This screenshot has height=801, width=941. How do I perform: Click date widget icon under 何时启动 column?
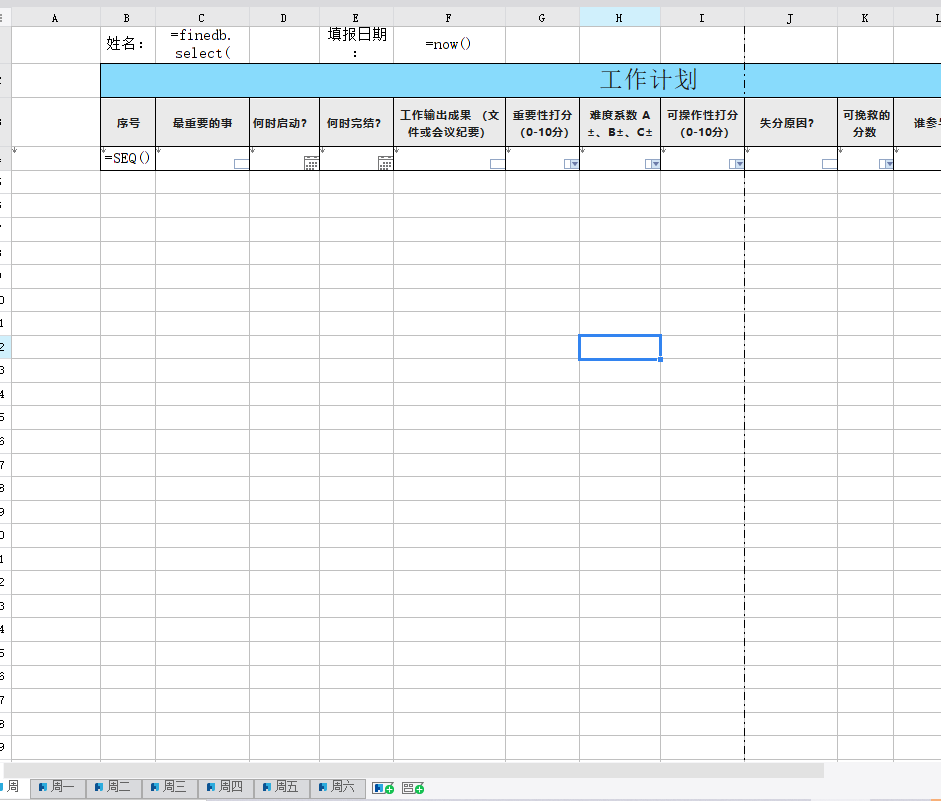pos(311,163)
